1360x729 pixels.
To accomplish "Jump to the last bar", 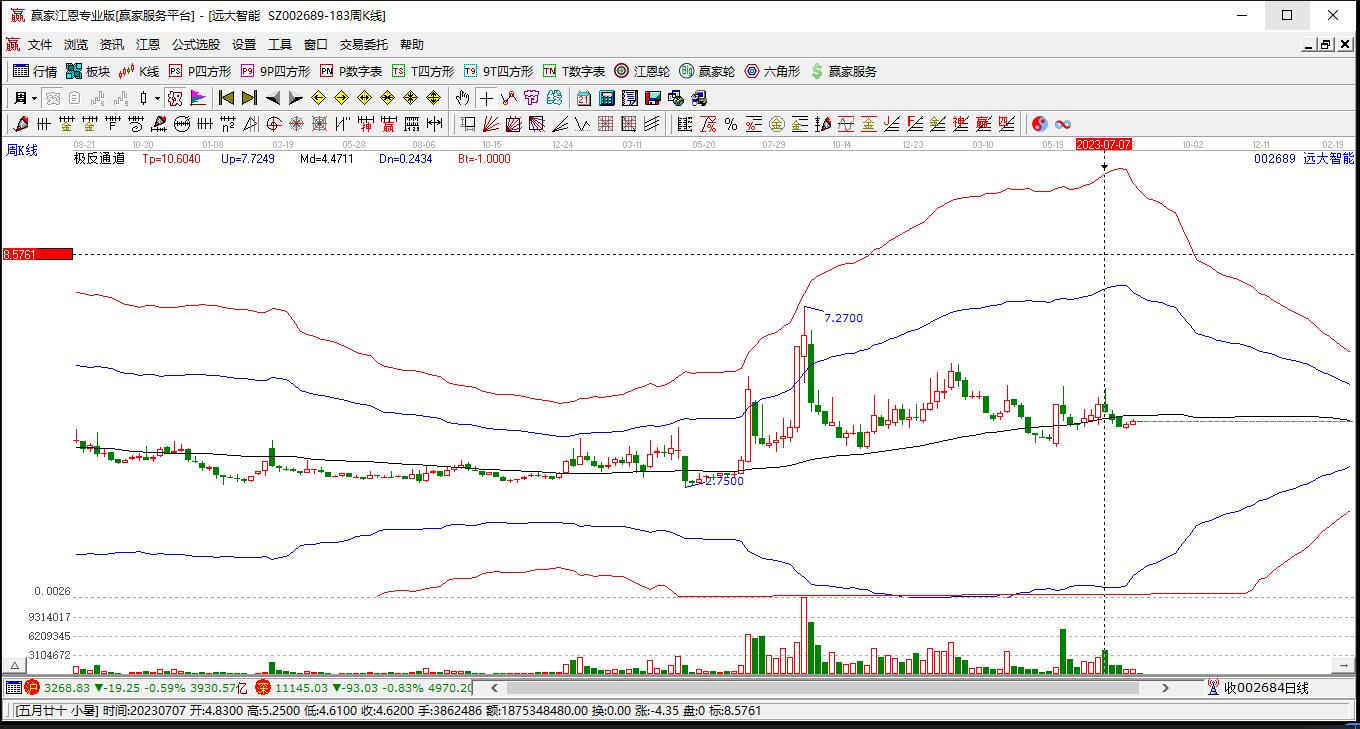I will pyautogui.click(x=249, y=98).
